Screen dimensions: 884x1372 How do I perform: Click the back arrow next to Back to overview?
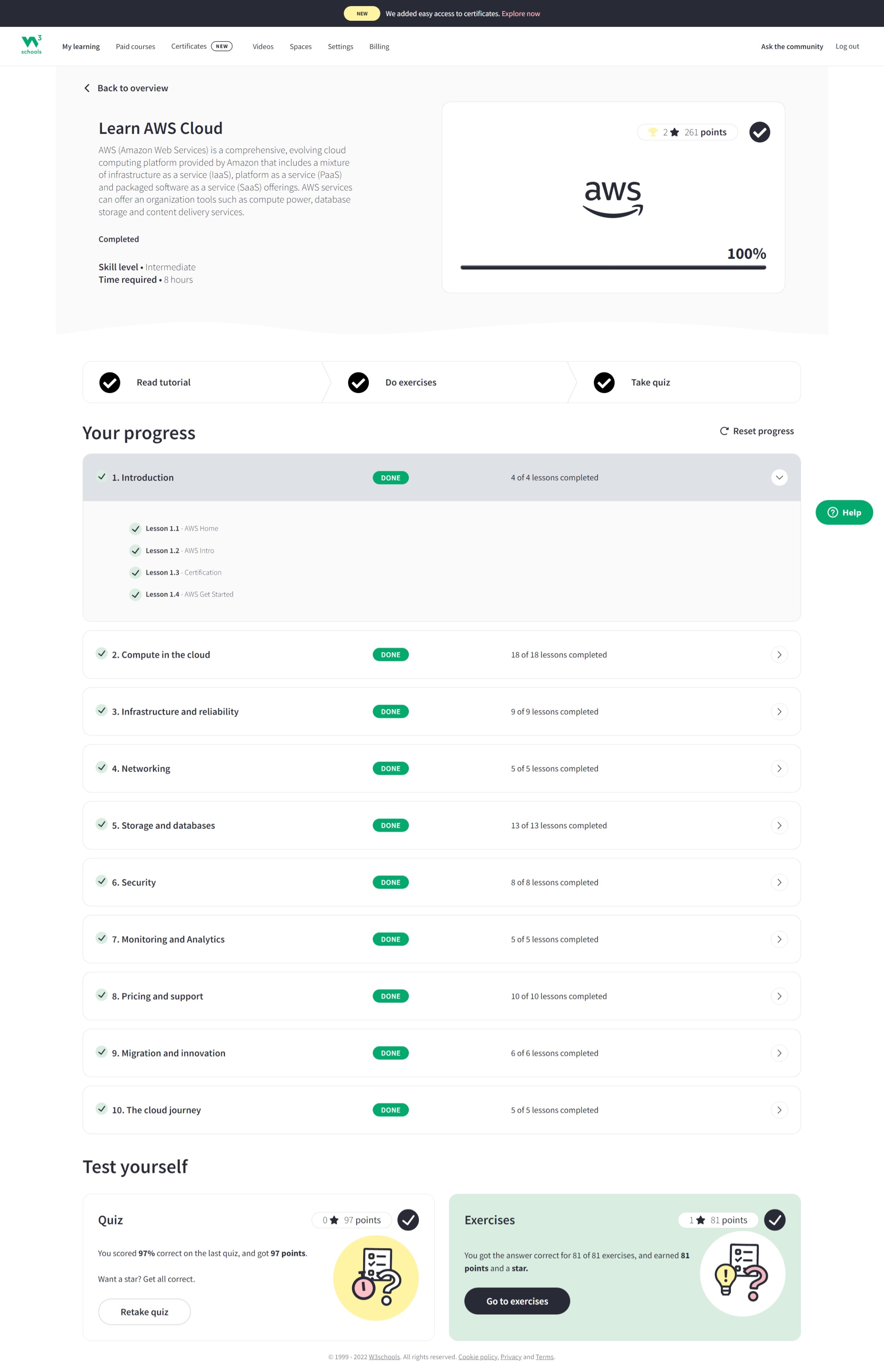(87, 88)
